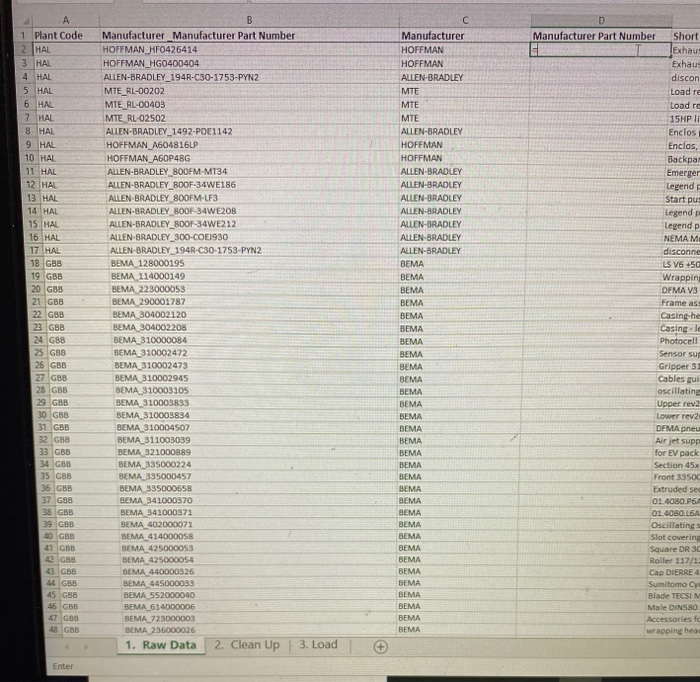Image resolution: width=700 pixels, height=682 pixels.
Task: Select cell BEMA_614000006
Action: [260, 606]
